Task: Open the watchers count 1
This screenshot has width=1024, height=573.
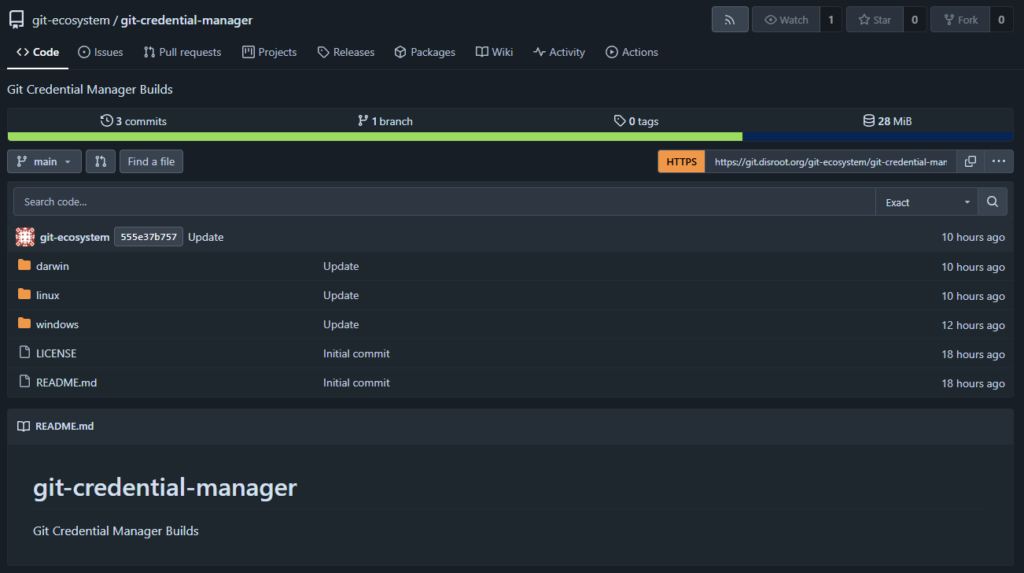Action: click(x=831, y=20)
